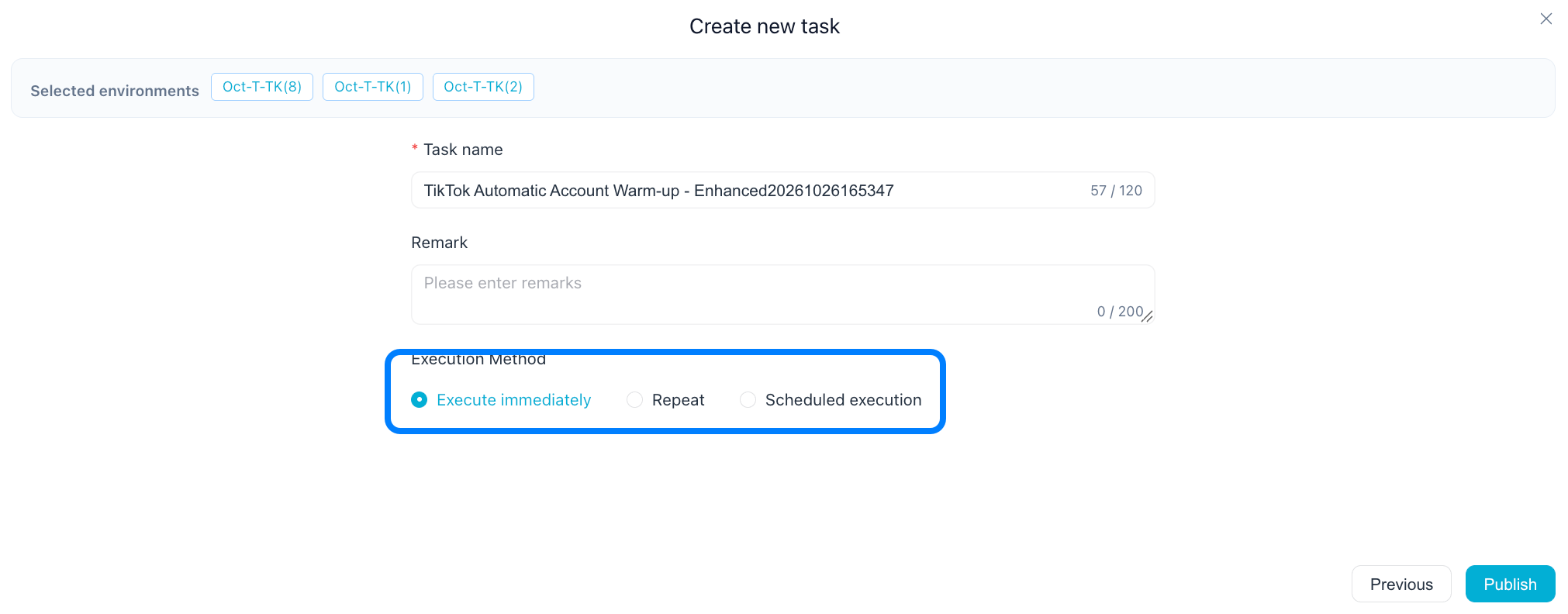
Task: Go back with the Previous button
Action: click(1401, 584)
